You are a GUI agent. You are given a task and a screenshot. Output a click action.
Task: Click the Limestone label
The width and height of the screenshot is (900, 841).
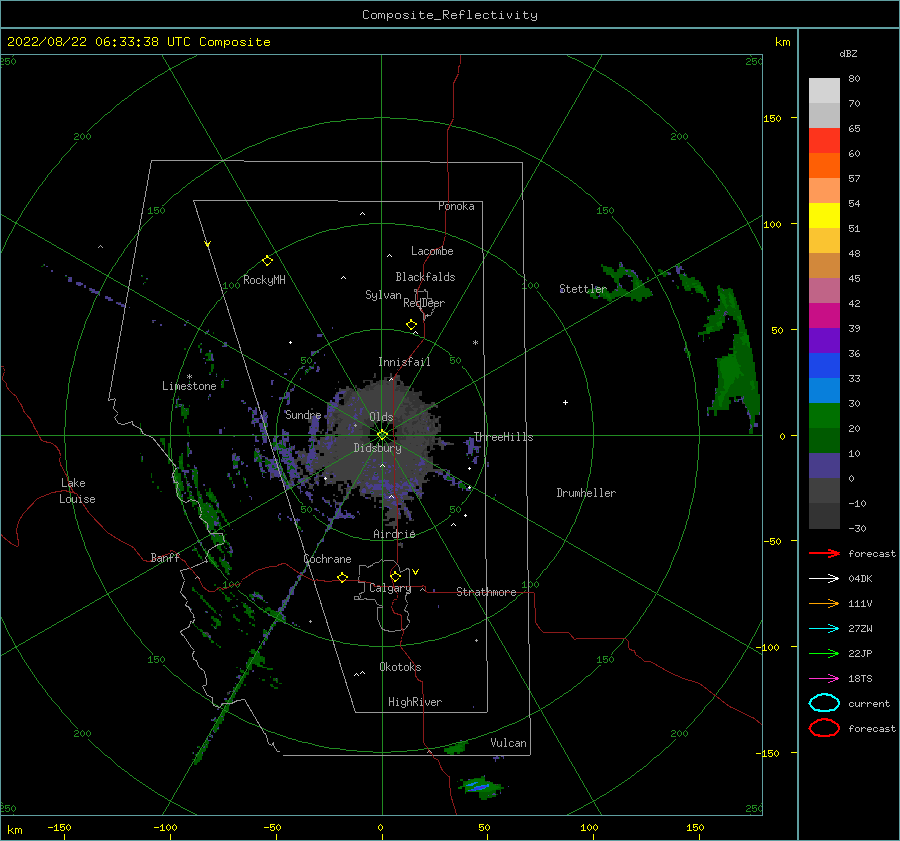(189, 386)
